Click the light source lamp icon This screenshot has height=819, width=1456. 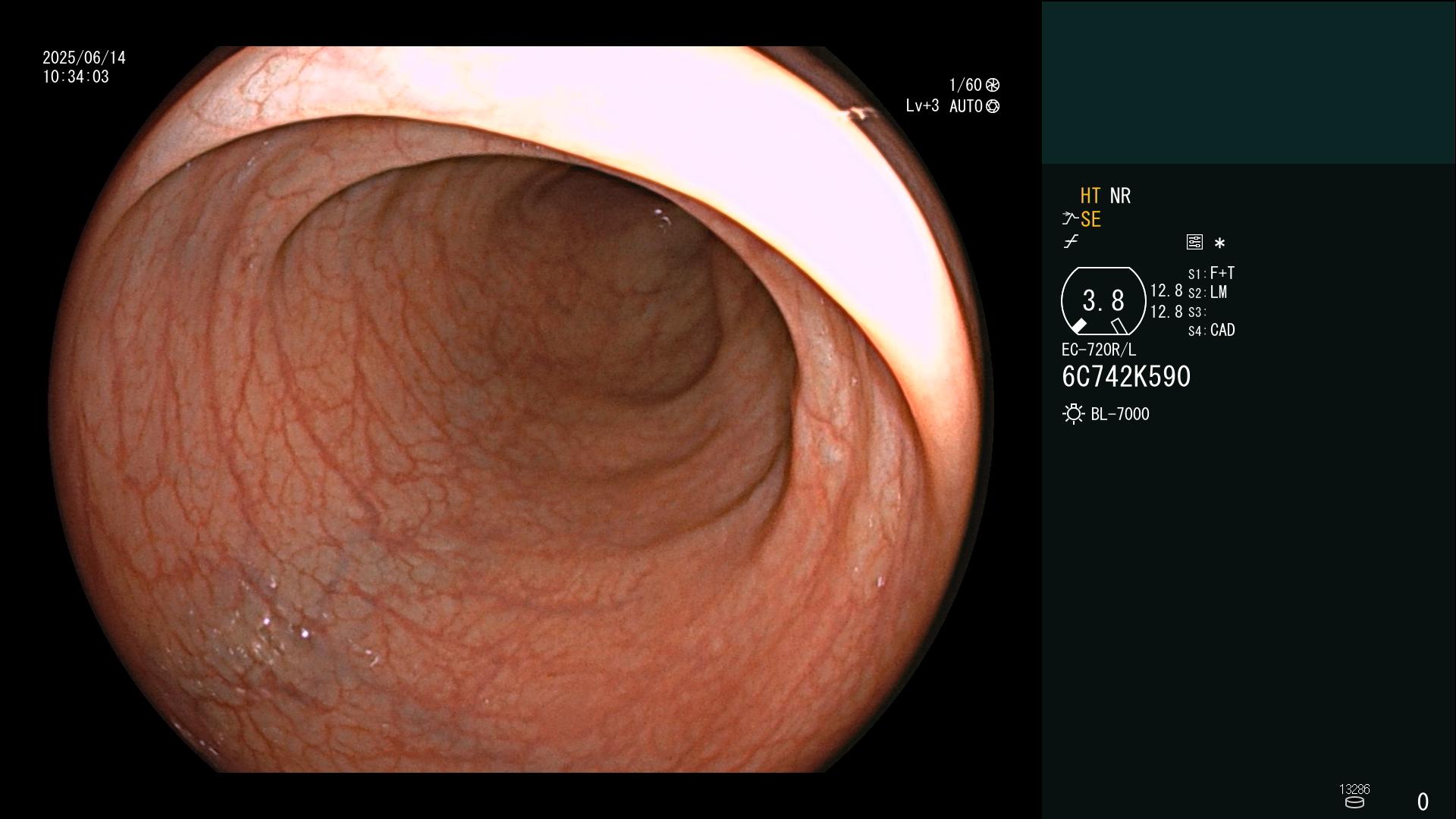(1073, 414)
